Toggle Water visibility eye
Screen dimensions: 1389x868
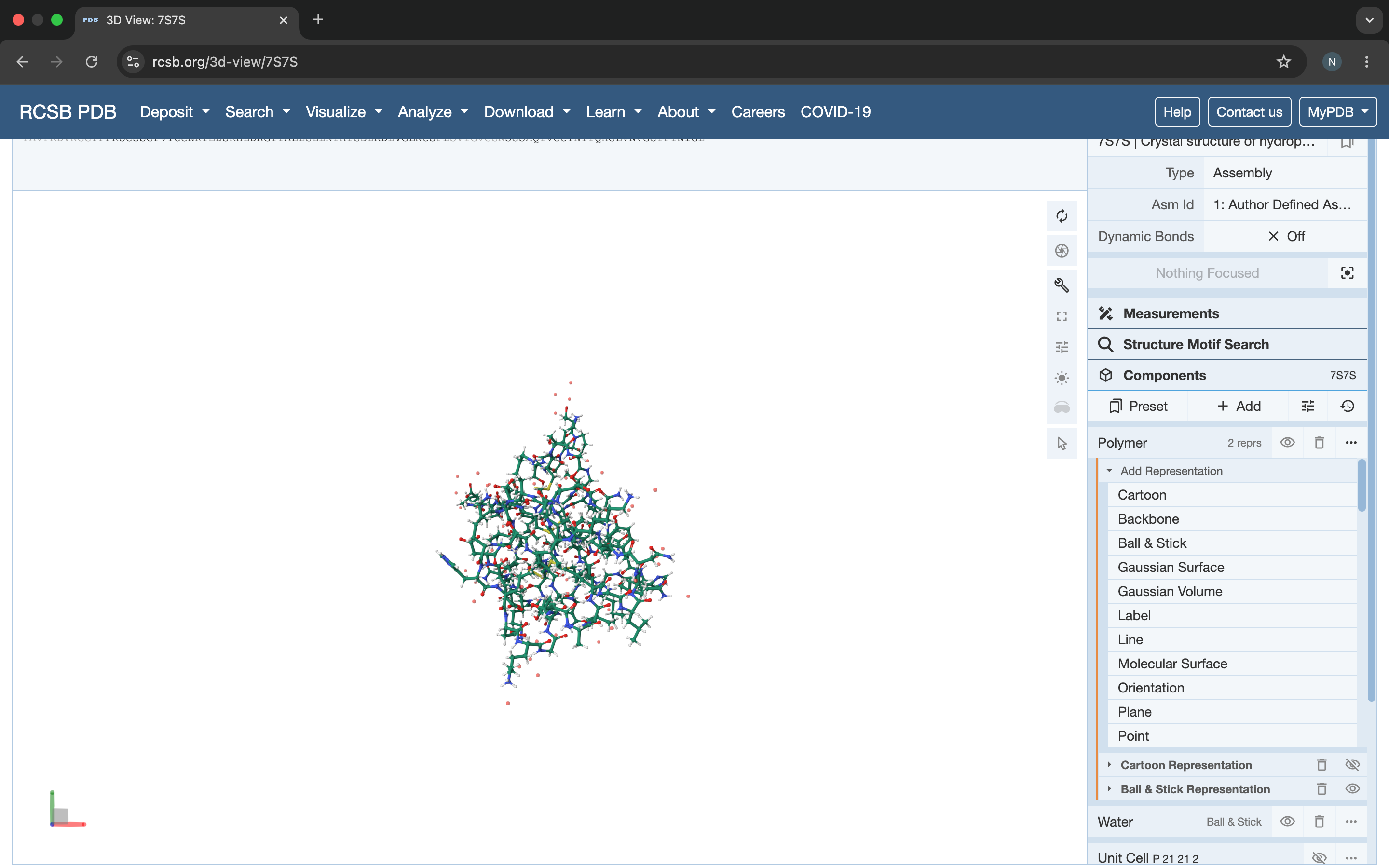pyautogui.click(x=1287, y=822)
